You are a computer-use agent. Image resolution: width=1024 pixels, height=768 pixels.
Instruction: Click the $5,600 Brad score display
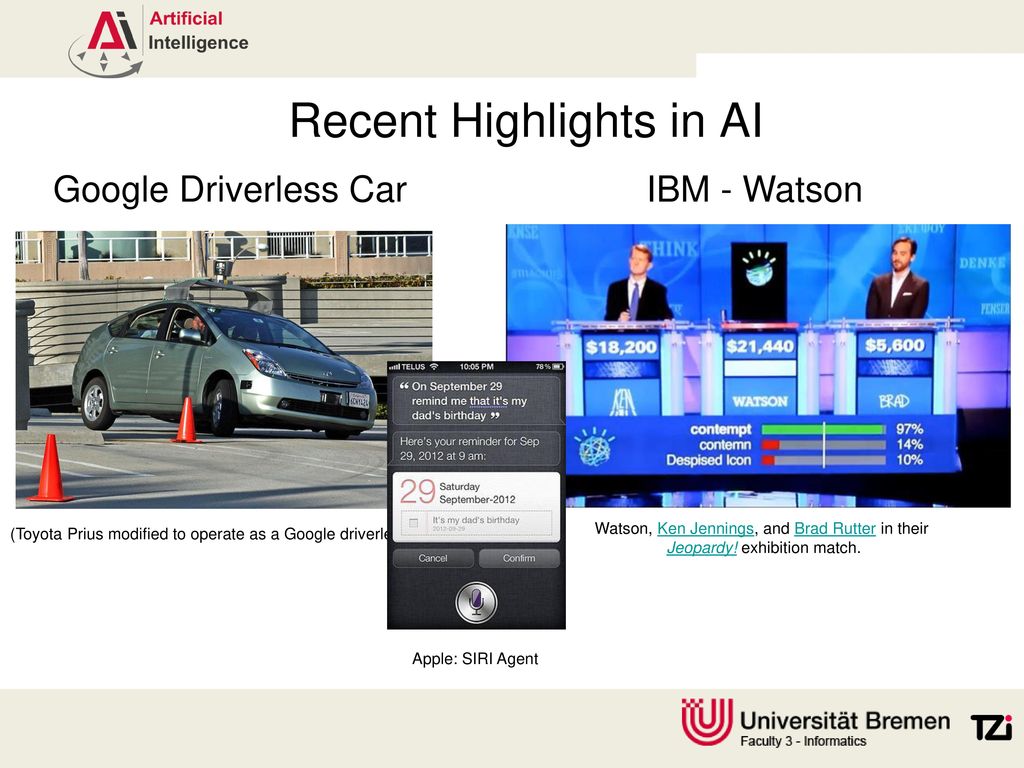(x=895, y=345)
